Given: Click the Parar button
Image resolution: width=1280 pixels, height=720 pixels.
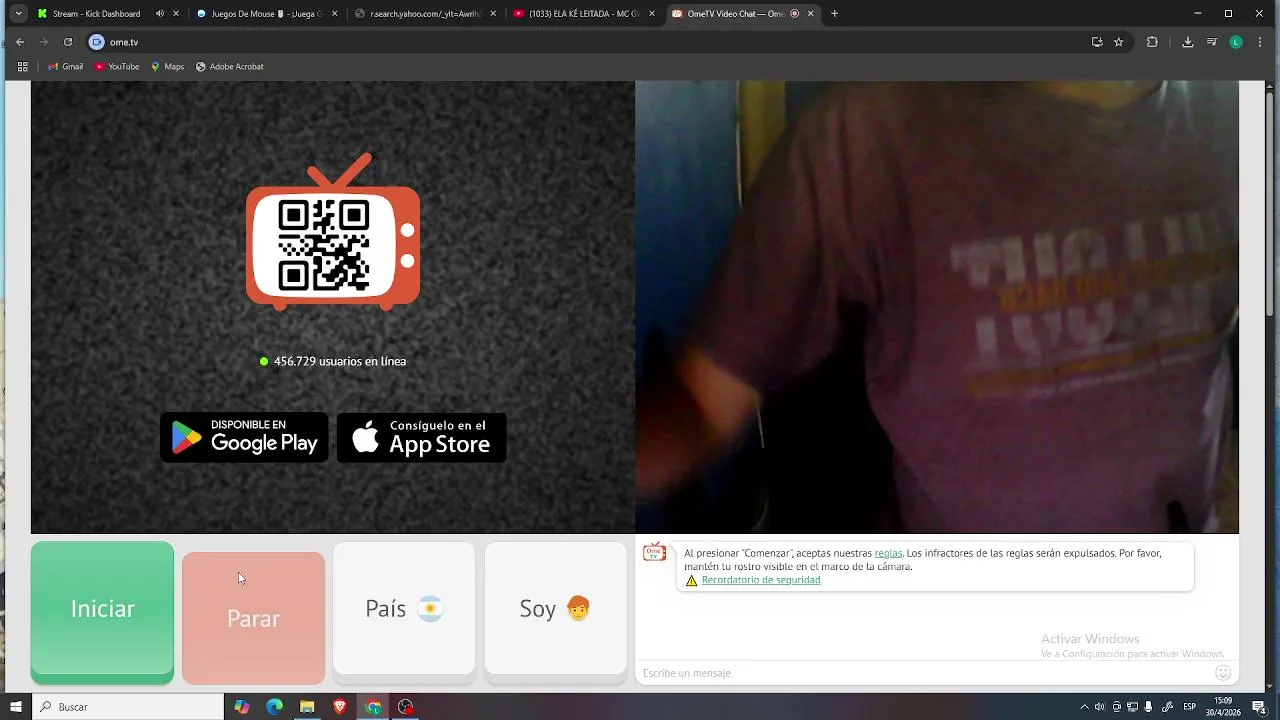Looking at the screenshot, I should pyautogui.click(x=253, y=618).
